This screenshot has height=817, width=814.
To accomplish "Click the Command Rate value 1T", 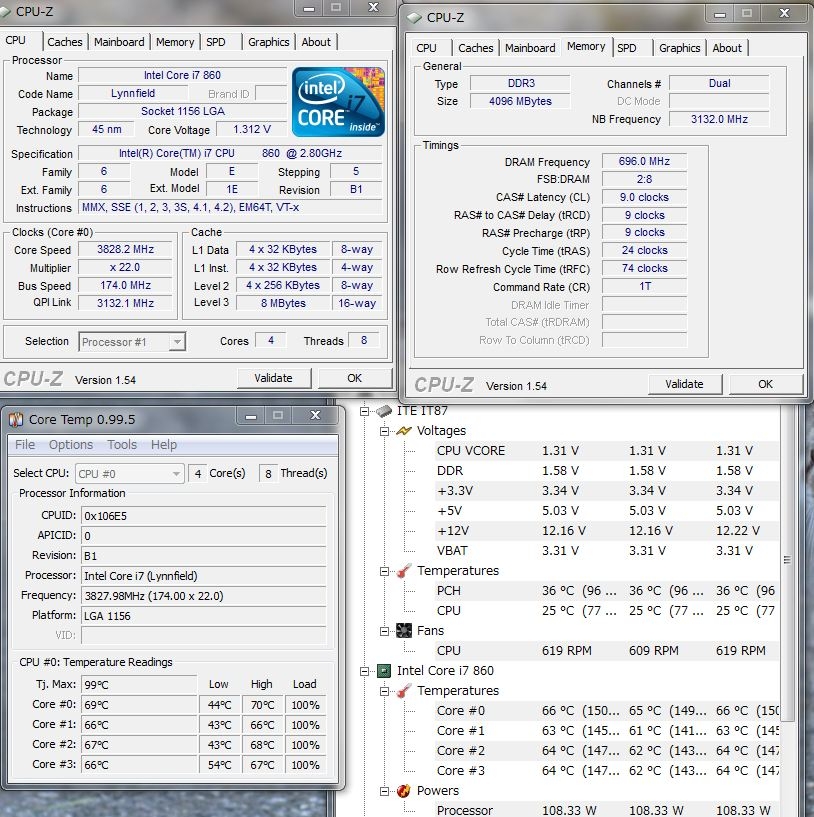I will (644, 287).
